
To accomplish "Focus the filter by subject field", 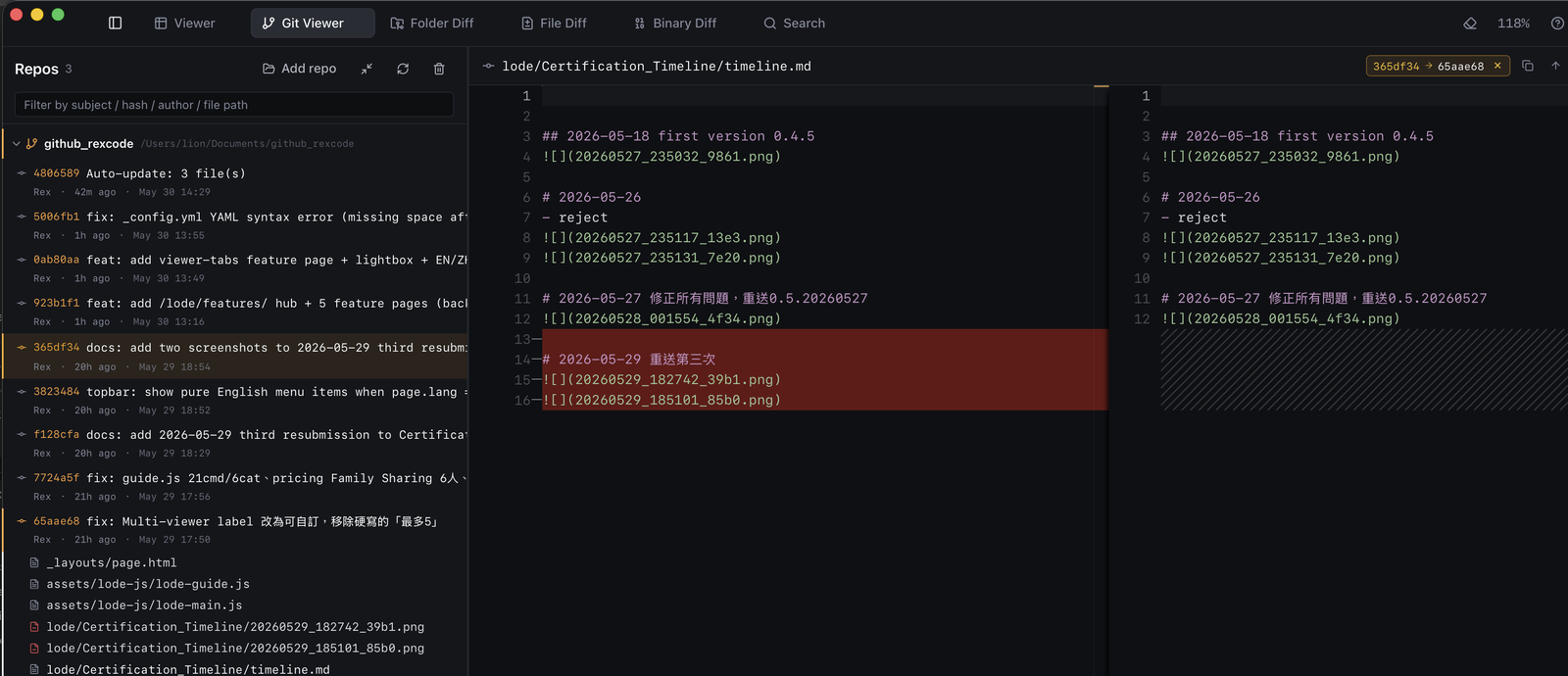I will coord(233,105).
